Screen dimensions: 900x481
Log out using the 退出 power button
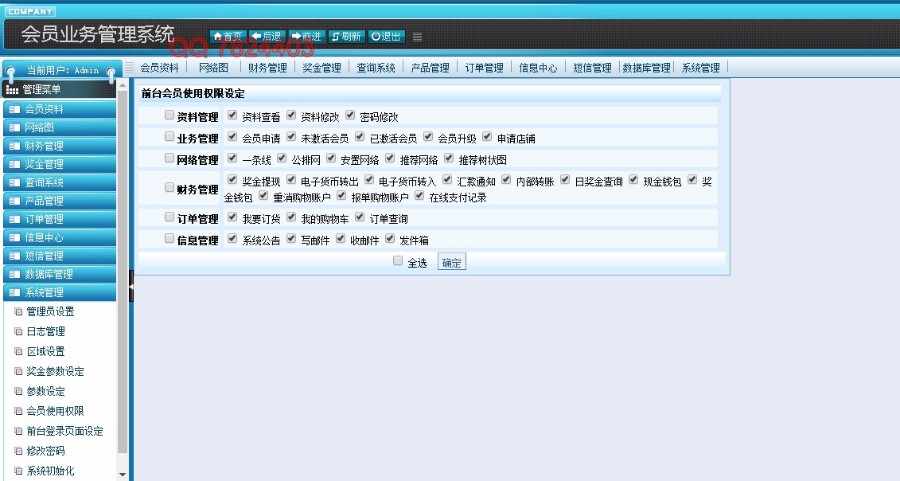386,36
